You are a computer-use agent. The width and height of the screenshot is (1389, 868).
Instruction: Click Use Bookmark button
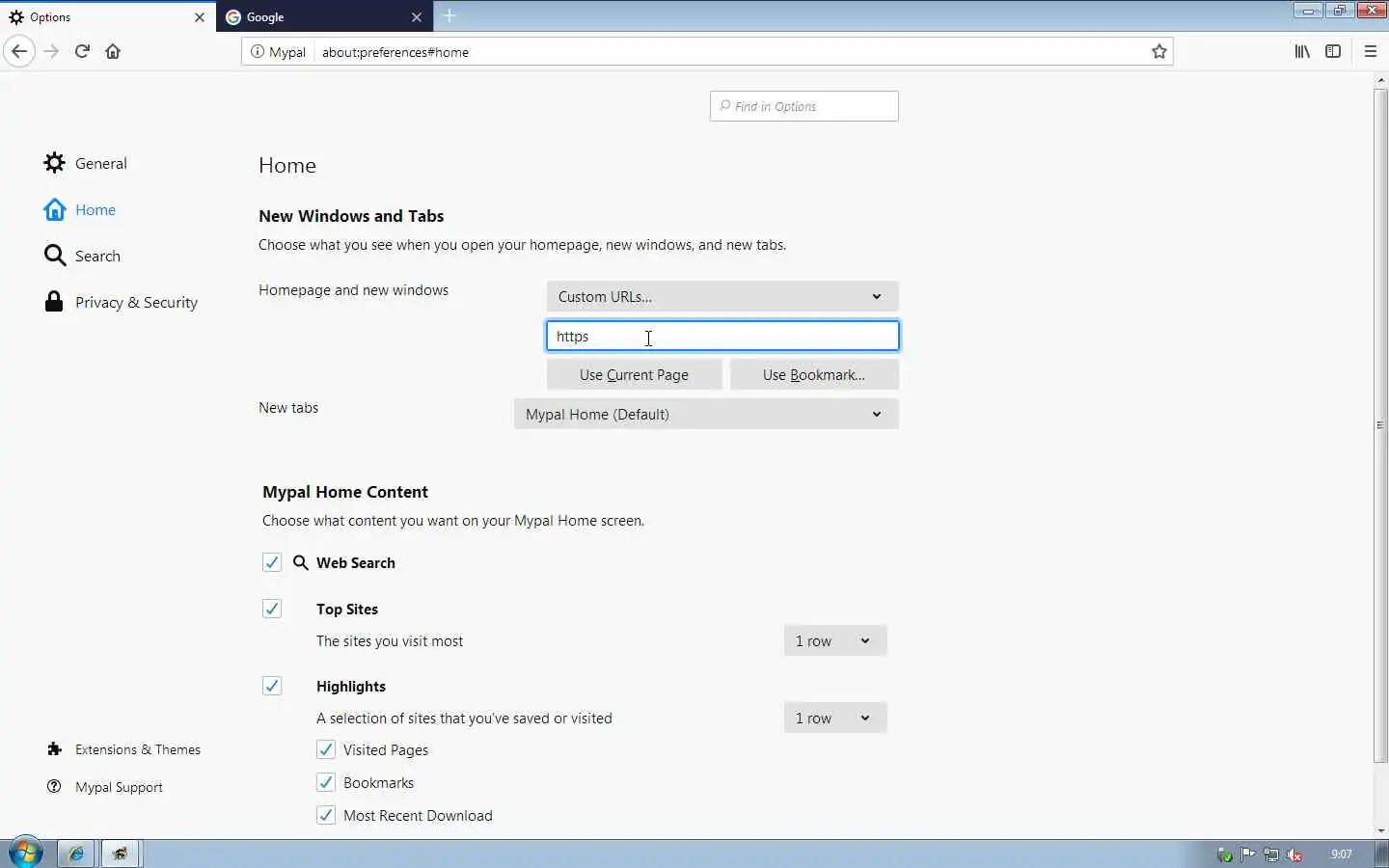tap(814, 374)
